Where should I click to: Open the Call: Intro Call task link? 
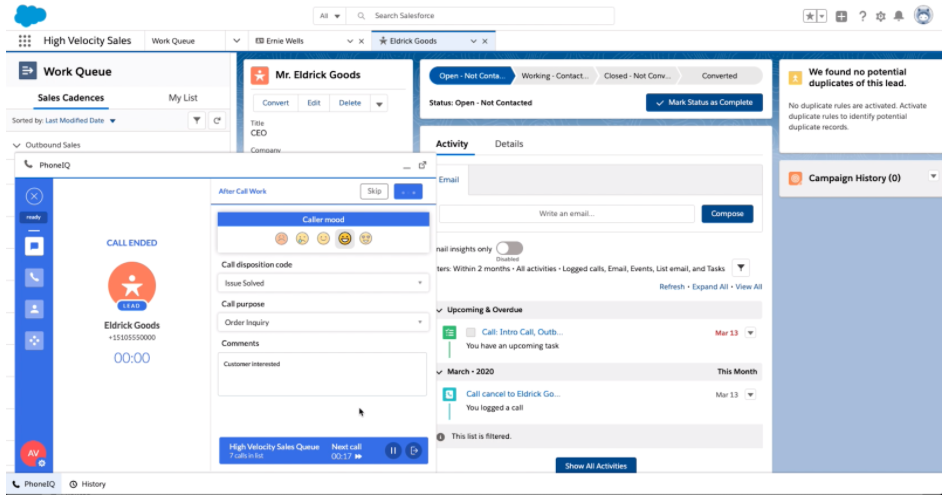click(522, 332)
